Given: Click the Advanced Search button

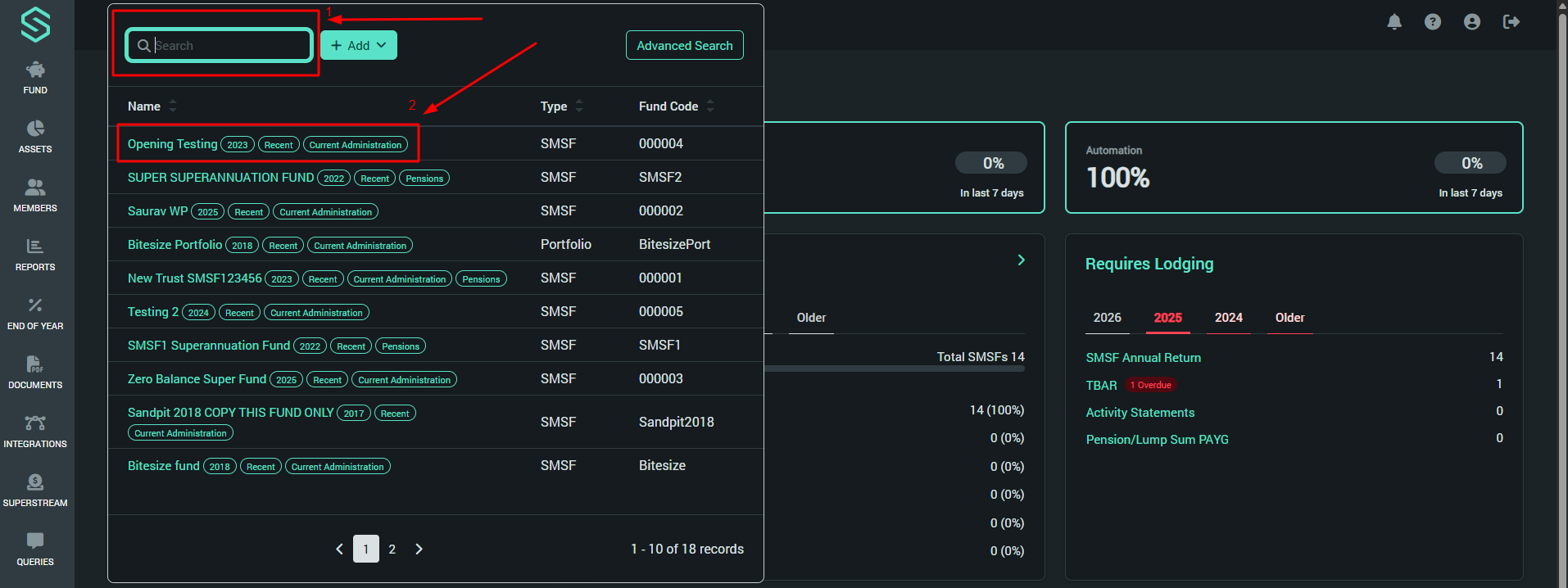Looking at the screenshot, I should pos(684,46).
